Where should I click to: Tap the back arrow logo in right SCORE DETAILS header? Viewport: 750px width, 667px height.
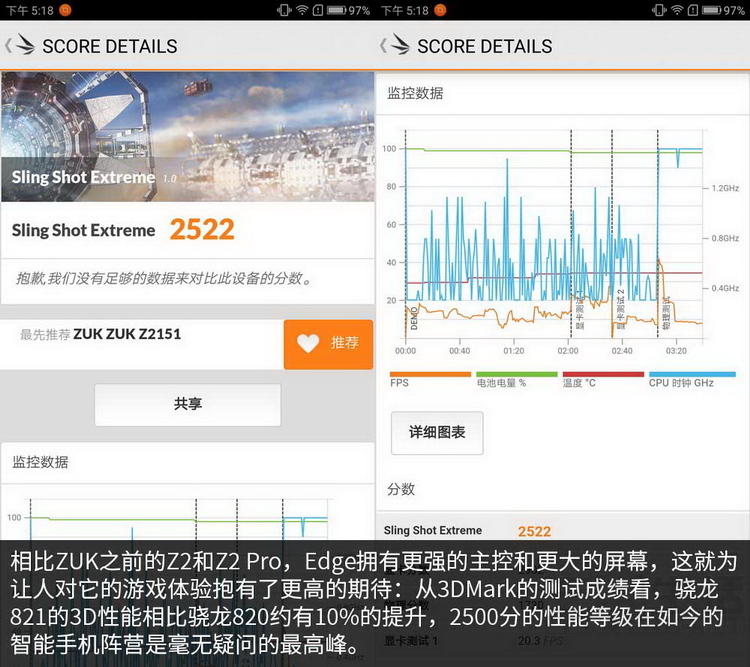[395, 45]
